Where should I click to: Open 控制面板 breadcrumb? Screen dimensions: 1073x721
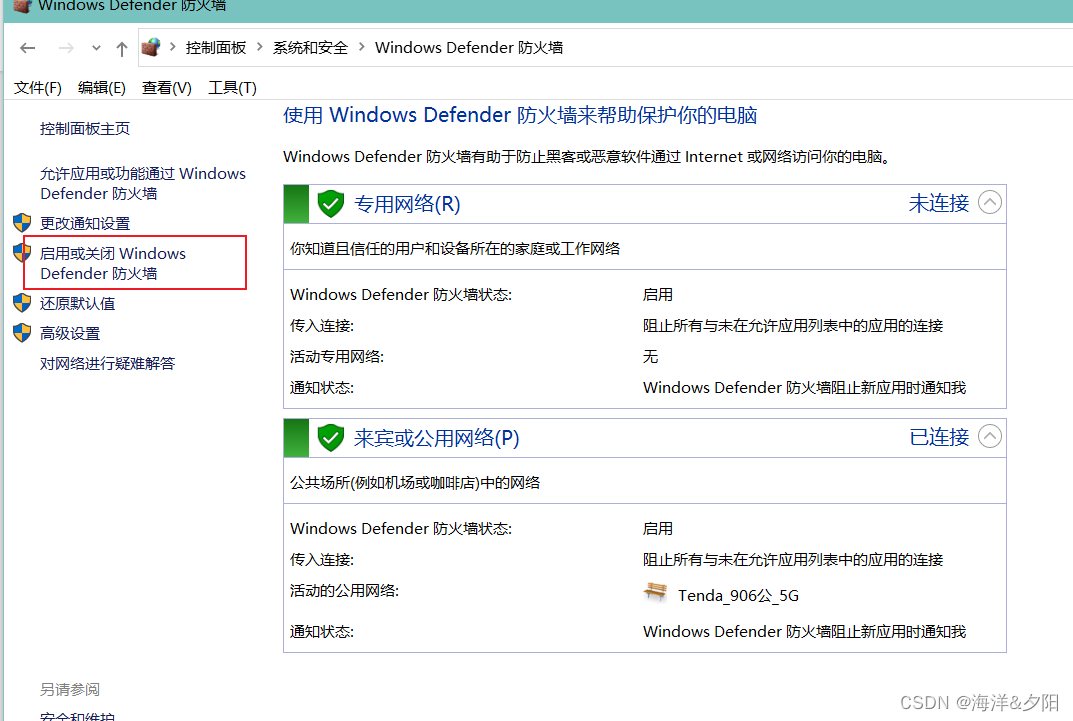(216, 47)
